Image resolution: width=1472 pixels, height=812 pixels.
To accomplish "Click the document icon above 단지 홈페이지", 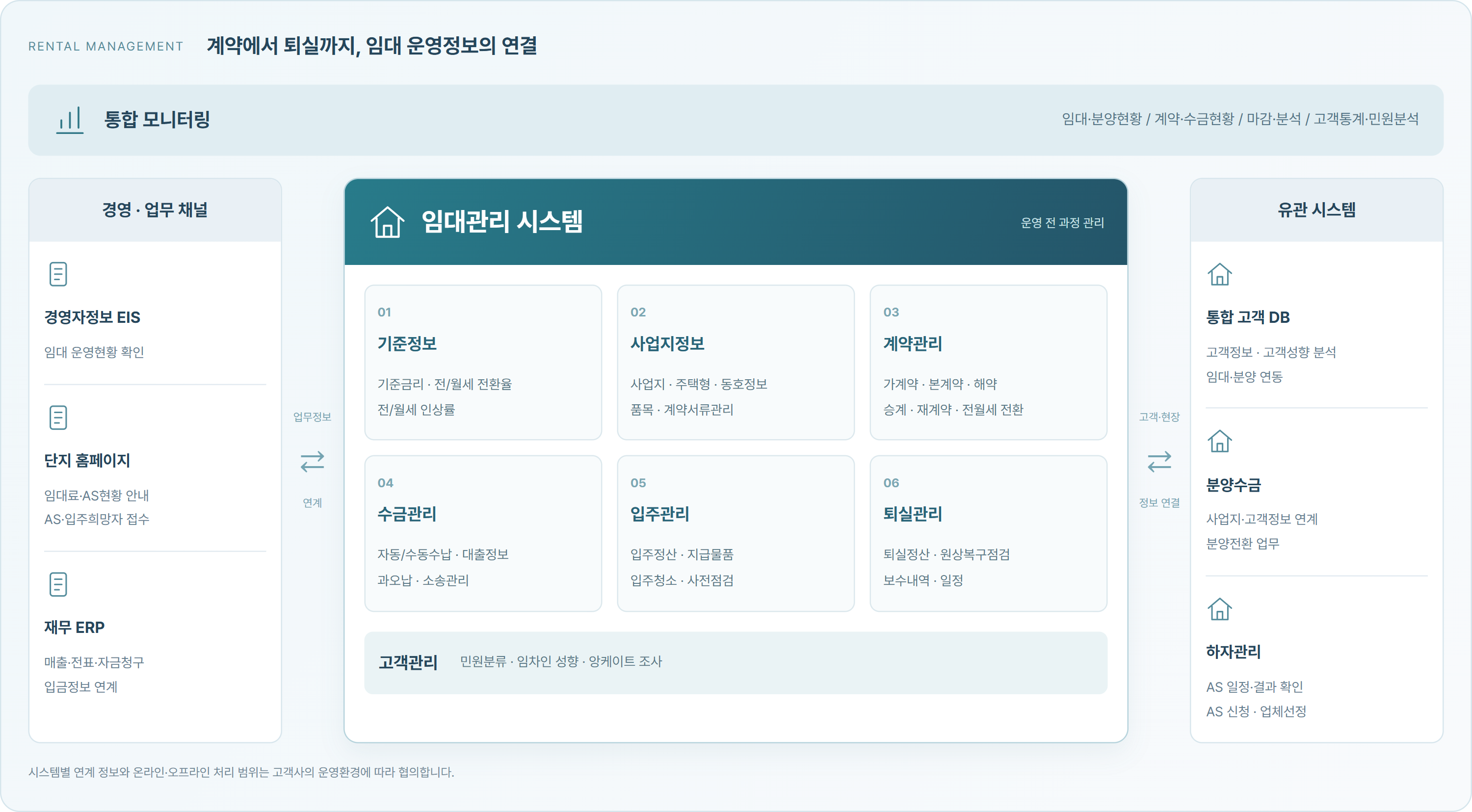I will coord(58,418).
